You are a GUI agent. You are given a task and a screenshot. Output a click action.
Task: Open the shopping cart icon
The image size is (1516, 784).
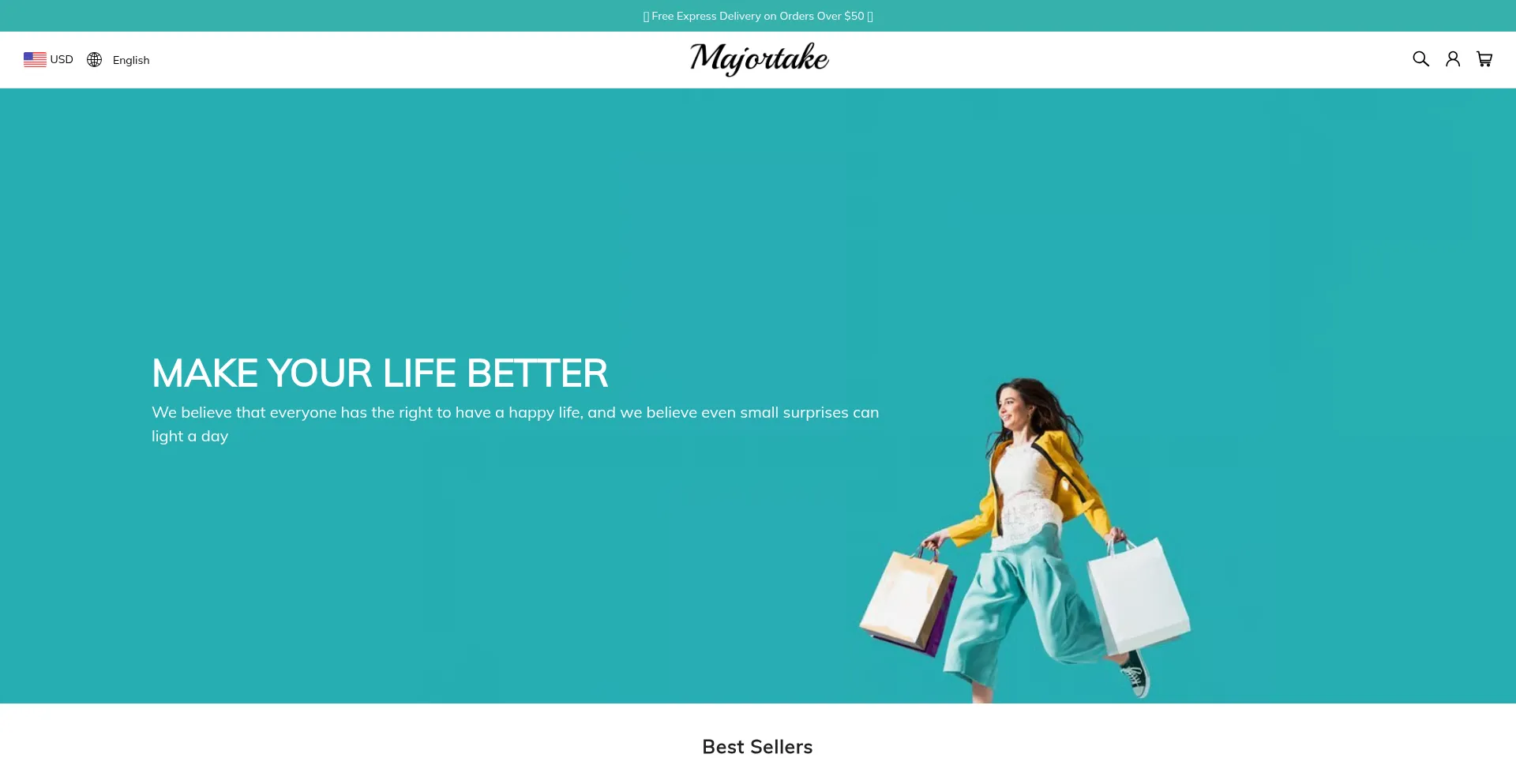click(x=1484, y=59)
